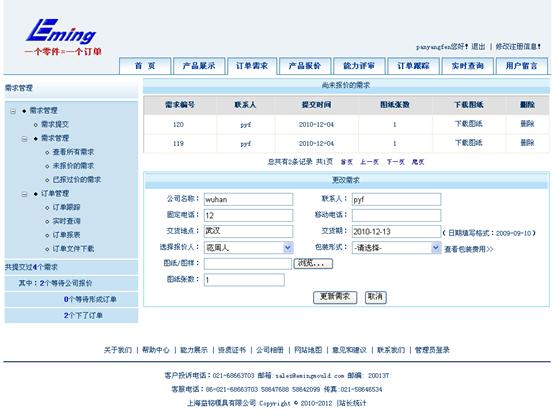Image resolution: width=553 pixels, height=417 pixels.
Task: Select 查看所有需求 in the tree
Action: pyautogui.click(x=73, y=152)
